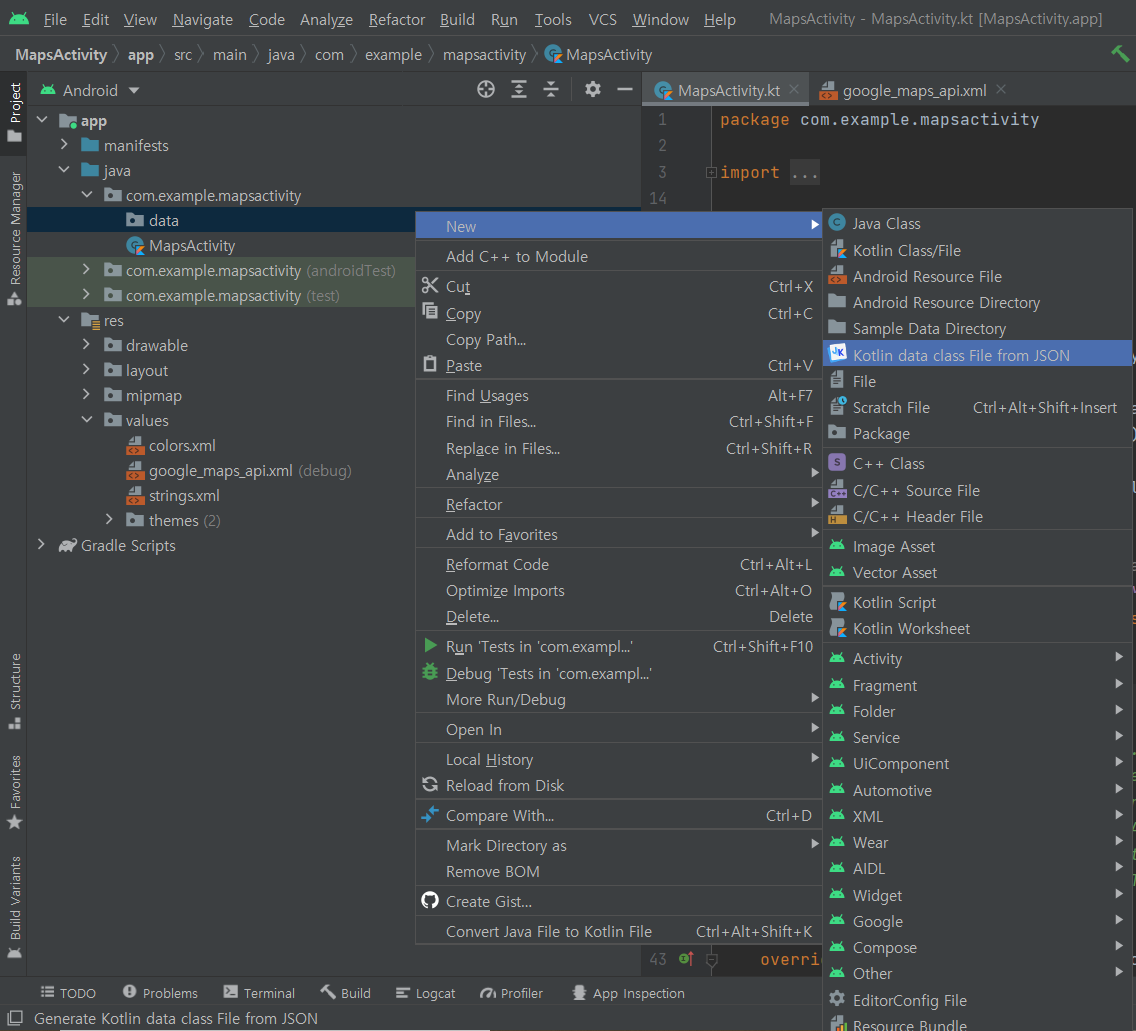
Task: Click Reload from Disk
Action: tap(619, 785)
